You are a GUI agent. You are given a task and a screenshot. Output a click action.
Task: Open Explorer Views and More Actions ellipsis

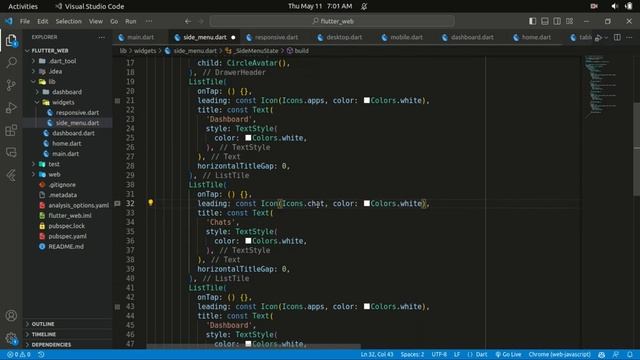[102, 37]
